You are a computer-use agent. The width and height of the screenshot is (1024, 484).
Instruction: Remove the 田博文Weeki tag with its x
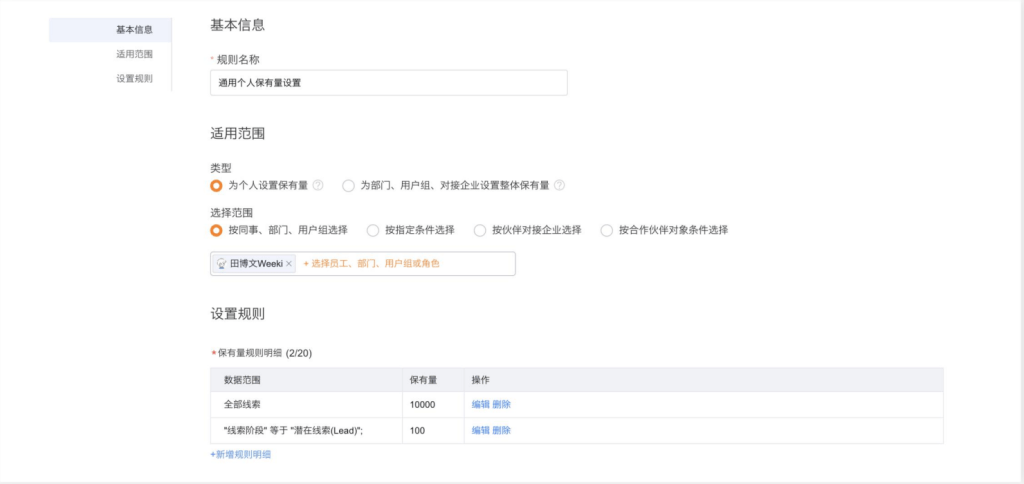pyautogui.click(x=289, y=264)
